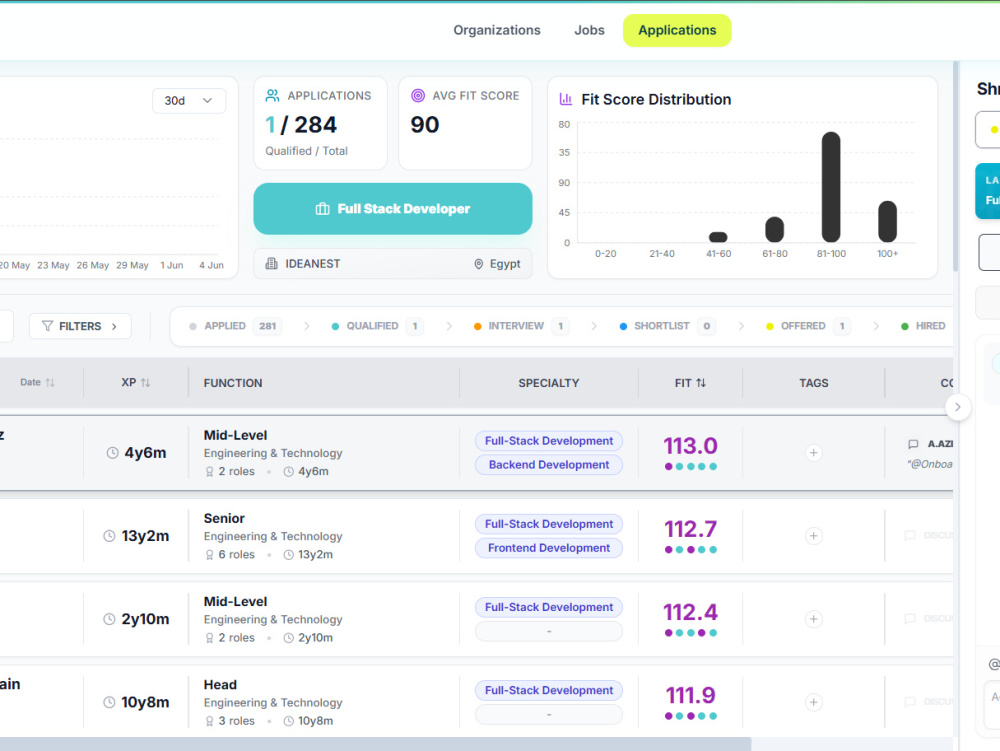The width and height of the screenshot is (1000, 751).
Task: Select the INTERVIEW pipeline stage
Action: [x=522, y=326]
